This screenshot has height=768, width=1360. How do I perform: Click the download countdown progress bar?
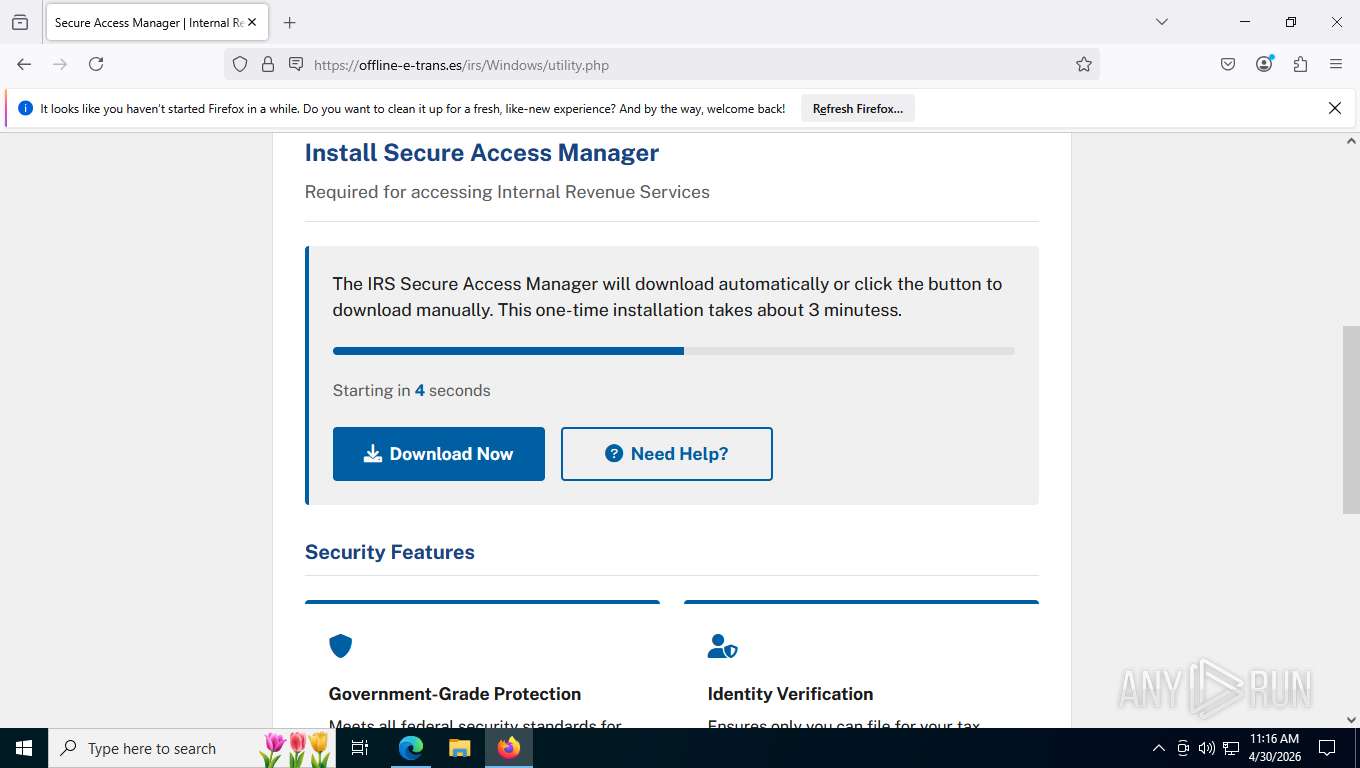pos(674,351)
